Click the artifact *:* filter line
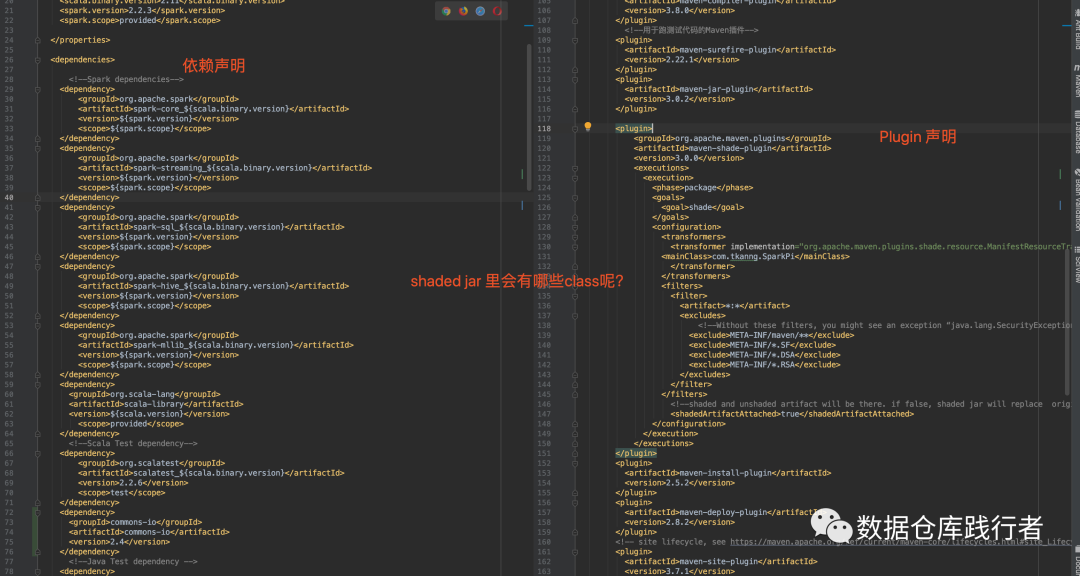 coord(735,306)
